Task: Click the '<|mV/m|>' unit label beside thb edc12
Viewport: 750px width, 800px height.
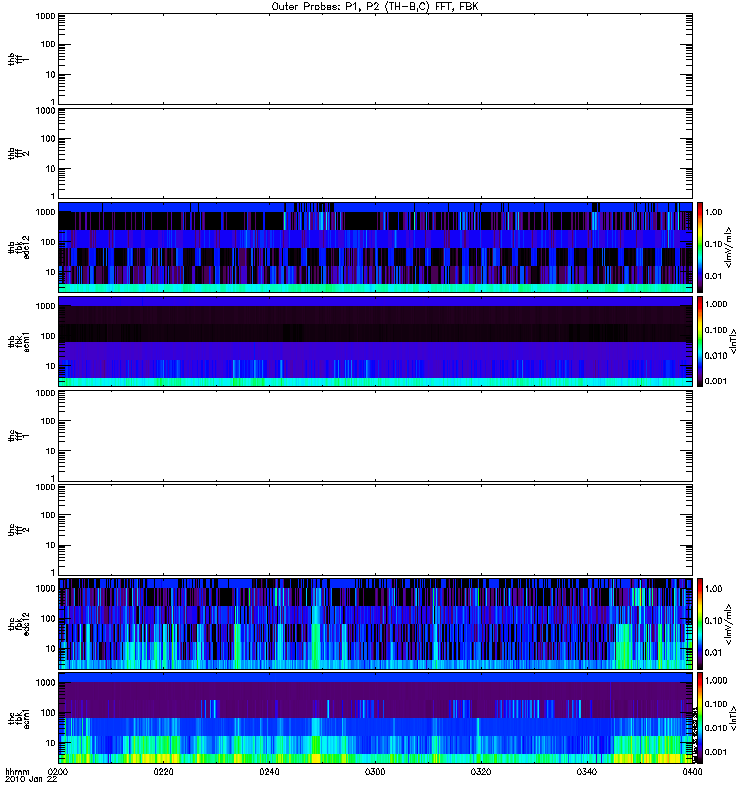Action: (x=728, y=247)
